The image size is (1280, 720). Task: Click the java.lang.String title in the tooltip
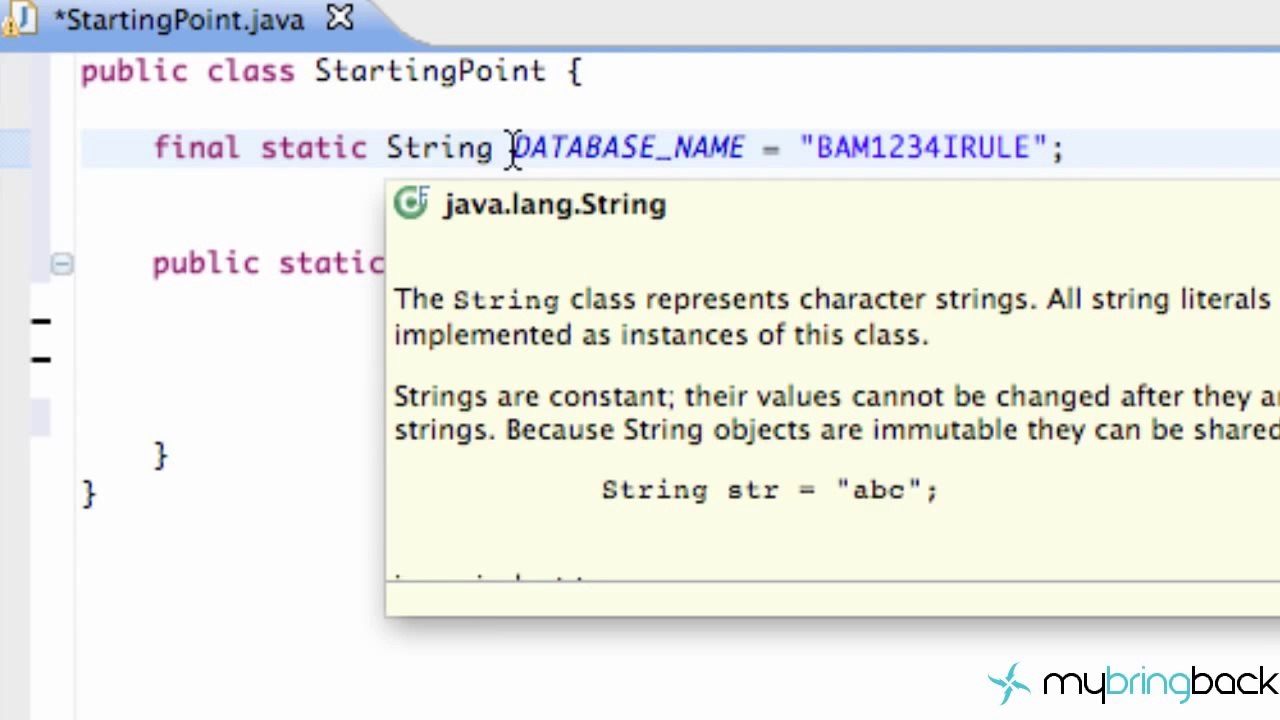tap(555, 204)
